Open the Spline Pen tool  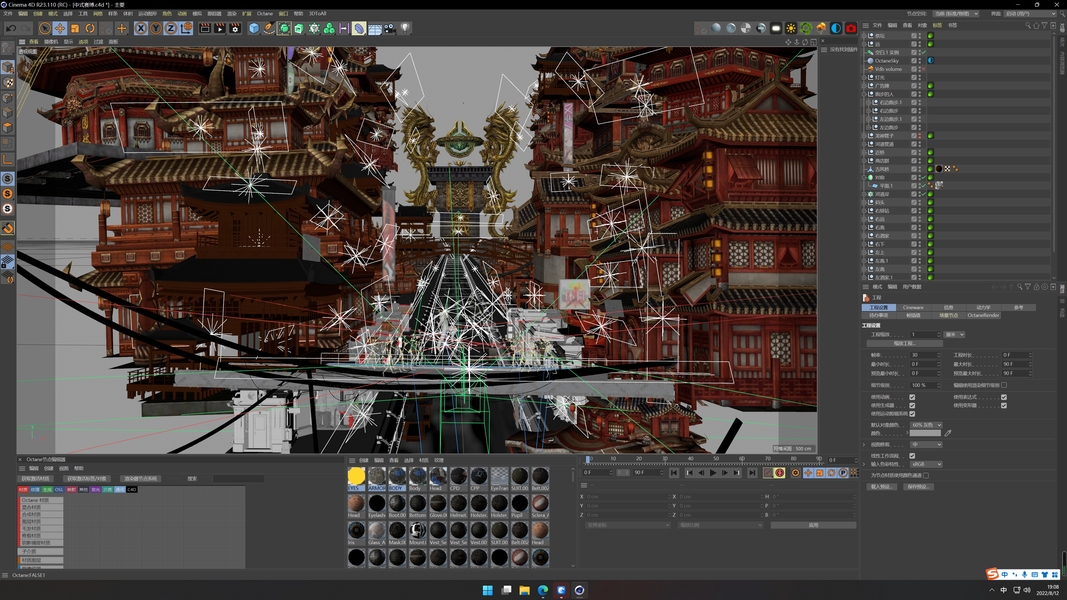(x=269, y=28)
